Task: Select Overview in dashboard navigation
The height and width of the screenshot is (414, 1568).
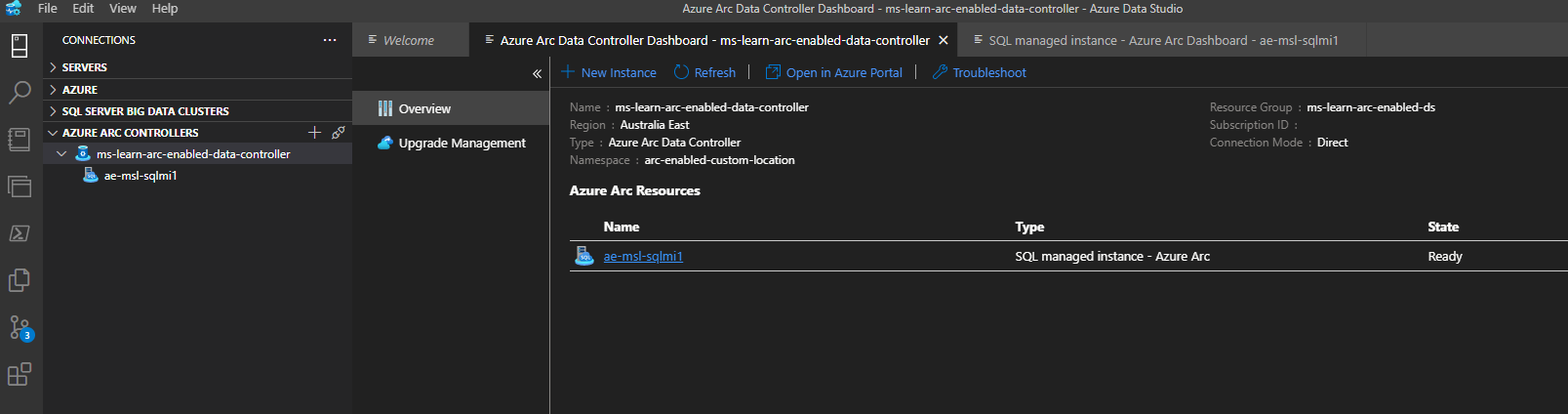Action: click(451, 108)
